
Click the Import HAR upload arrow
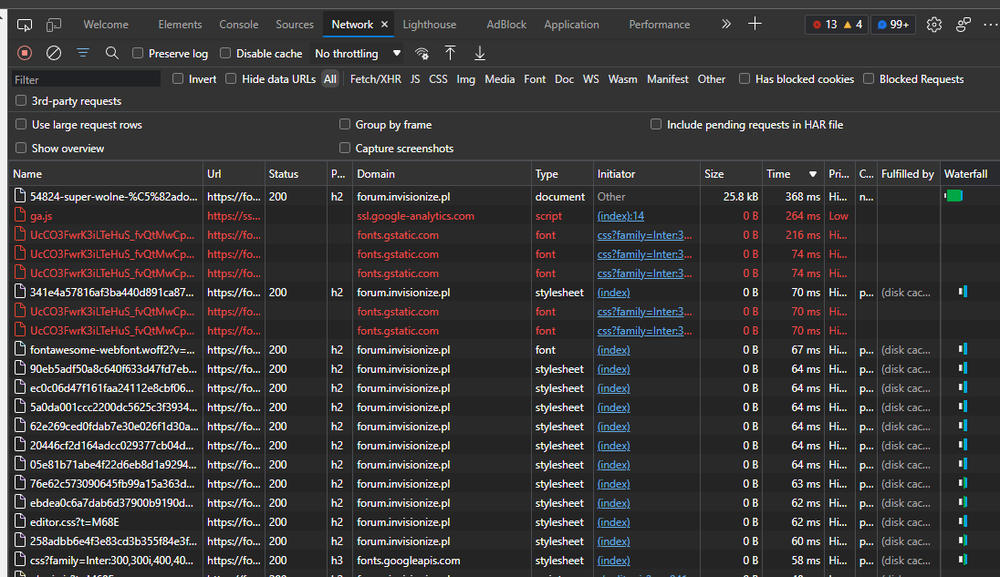451,53
